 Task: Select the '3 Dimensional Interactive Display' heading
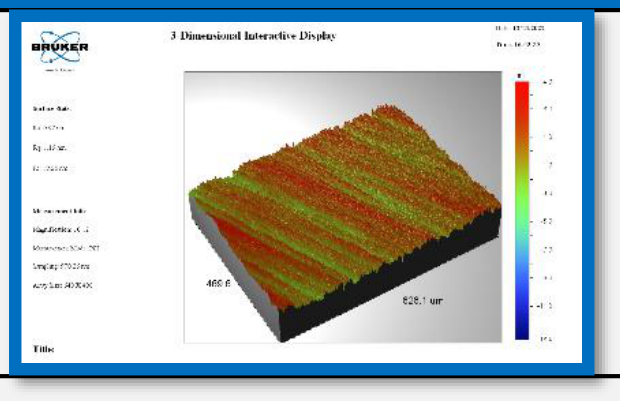(253, 36)
